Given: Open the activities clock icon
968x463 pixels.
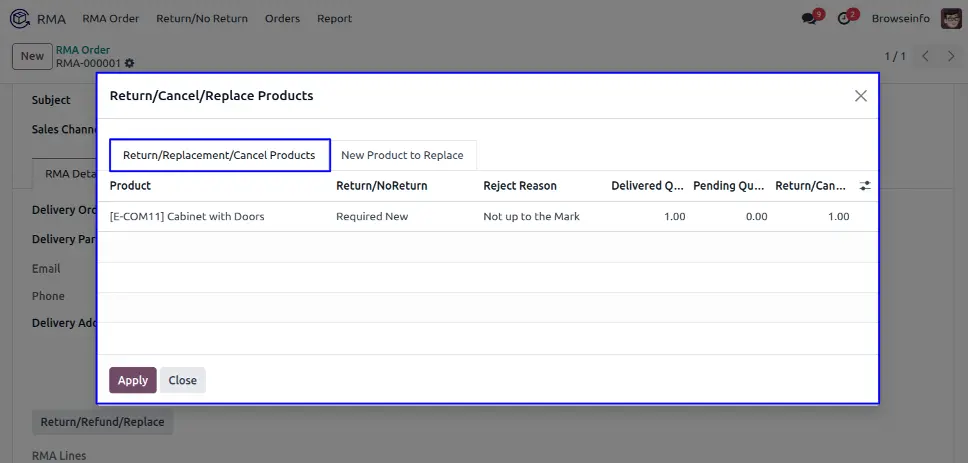Looking at the screenshot, I should coord(844,18).
